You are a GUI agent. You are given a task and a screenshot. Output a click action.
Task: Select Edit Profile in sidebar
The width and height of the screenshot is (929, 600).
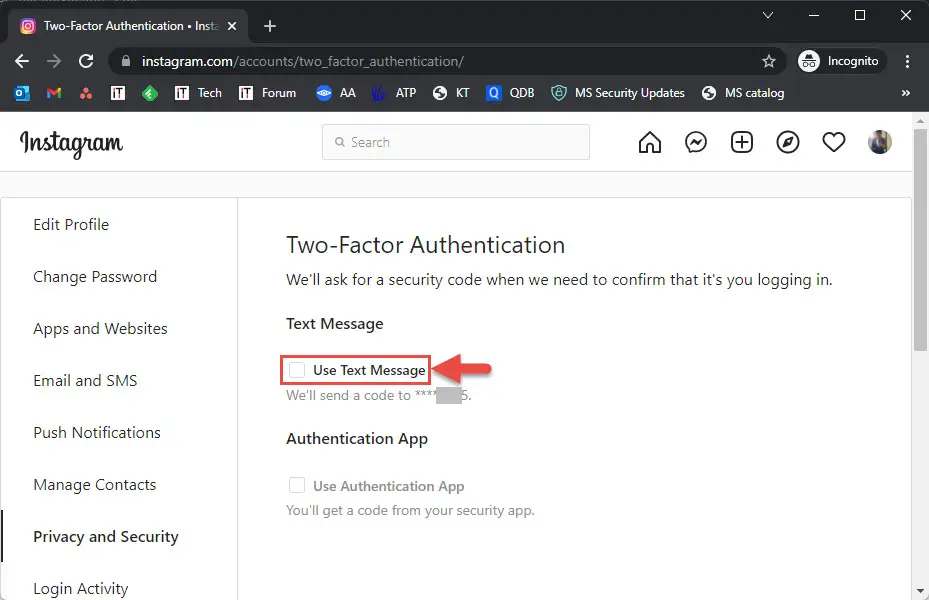click(x=71, y=225)
